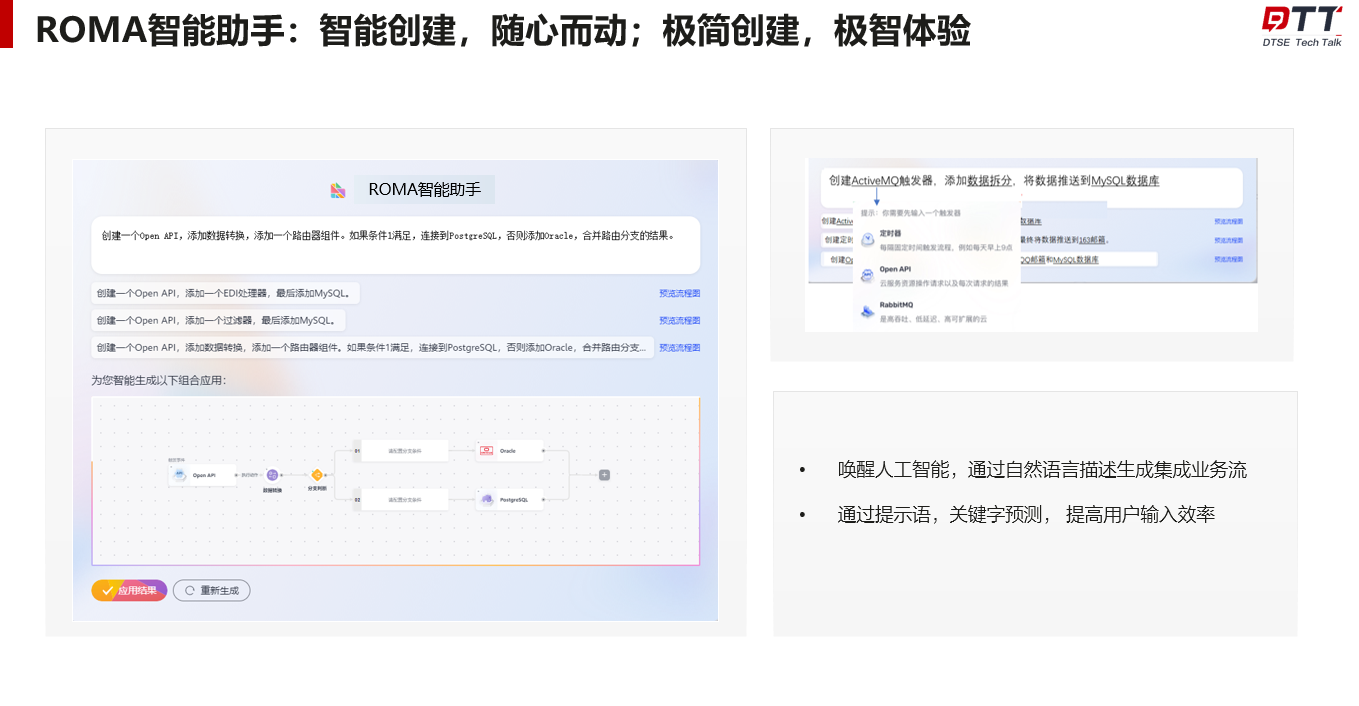
Task: Select the PostgreSQL node icon
Action: point(487,499)
